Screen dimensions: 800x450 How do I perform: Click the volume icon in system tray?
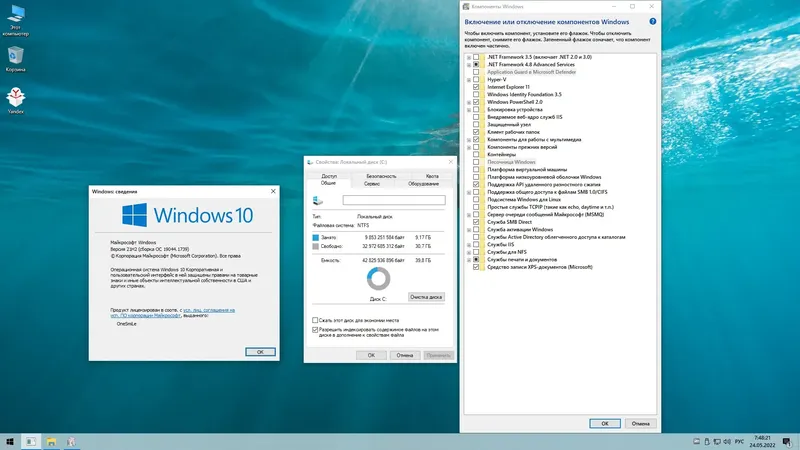[727, 442]
